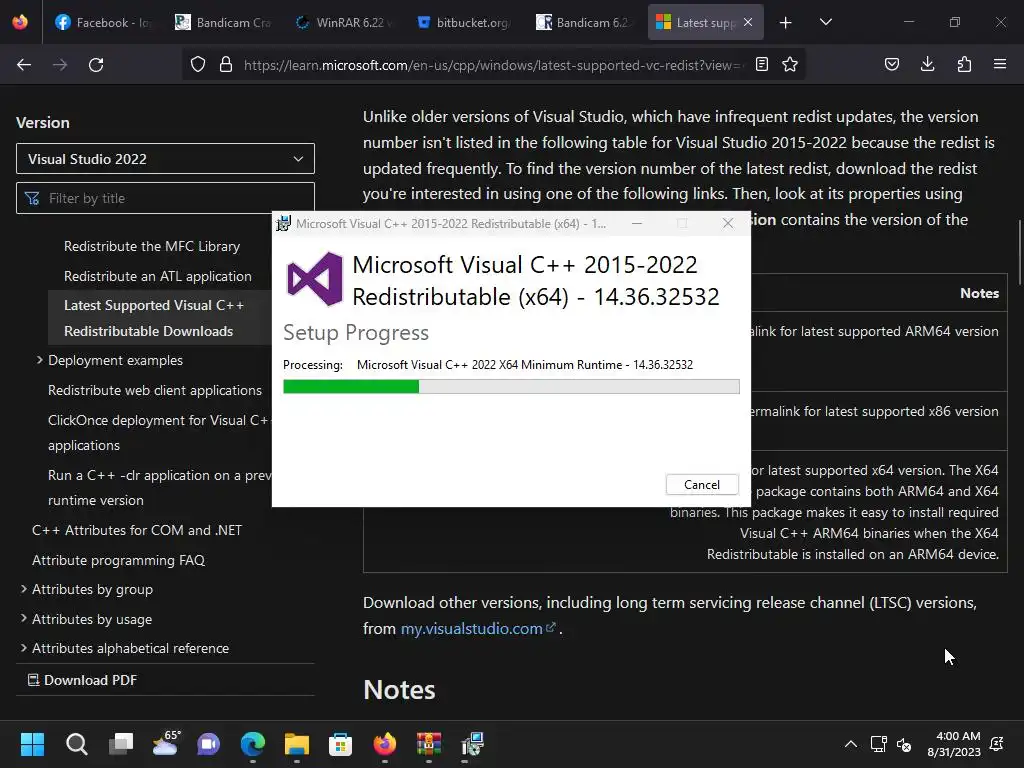Open the weather widget
The width and height of the screenshot is (1024, 768).
(165, 743)
